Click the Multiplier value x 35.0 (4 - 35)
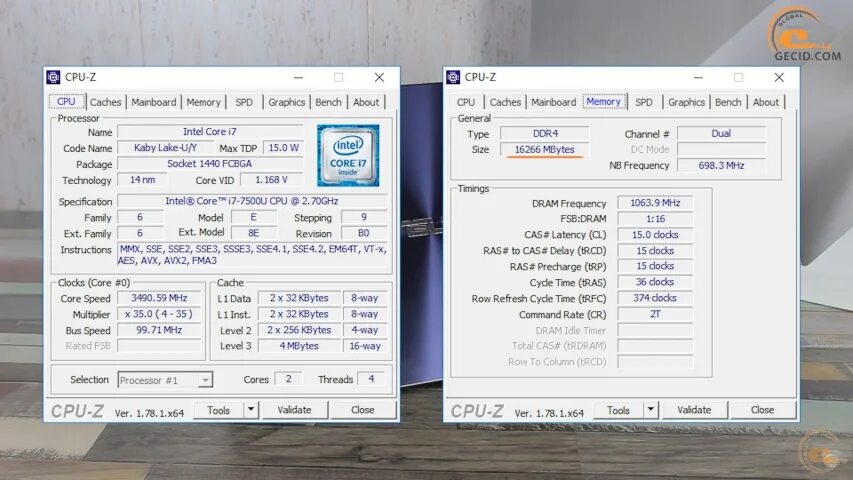 tap(159, 314)
